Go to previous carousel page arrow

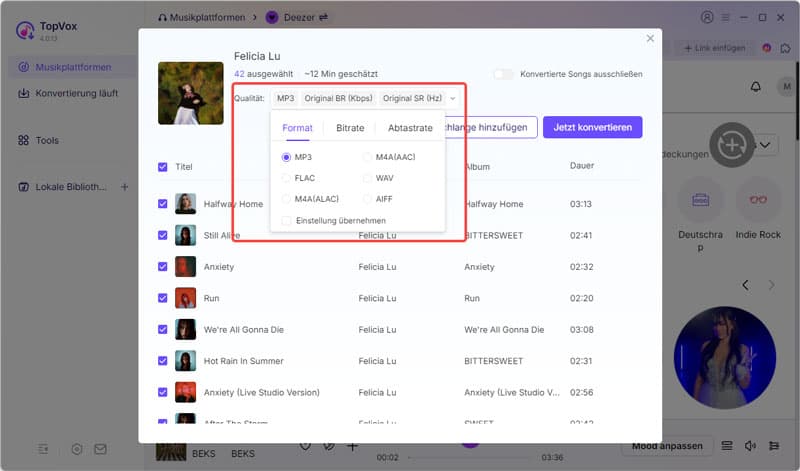(x=745, y=285)
